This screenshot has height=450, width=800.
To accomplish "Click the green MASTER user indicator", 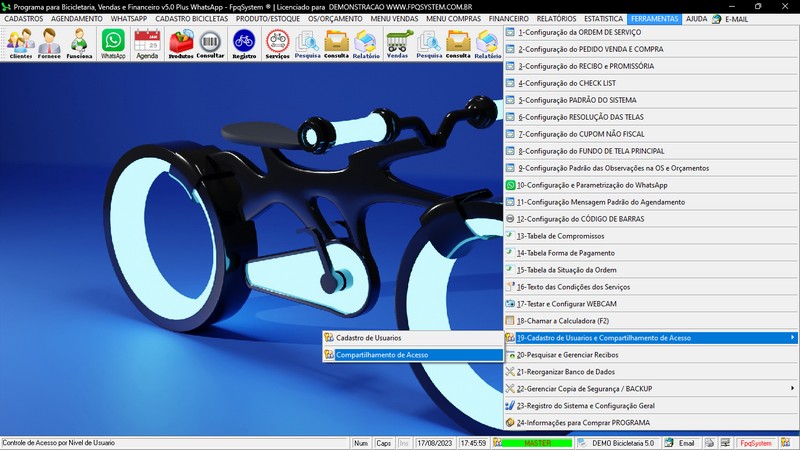I will click(538, 442).
